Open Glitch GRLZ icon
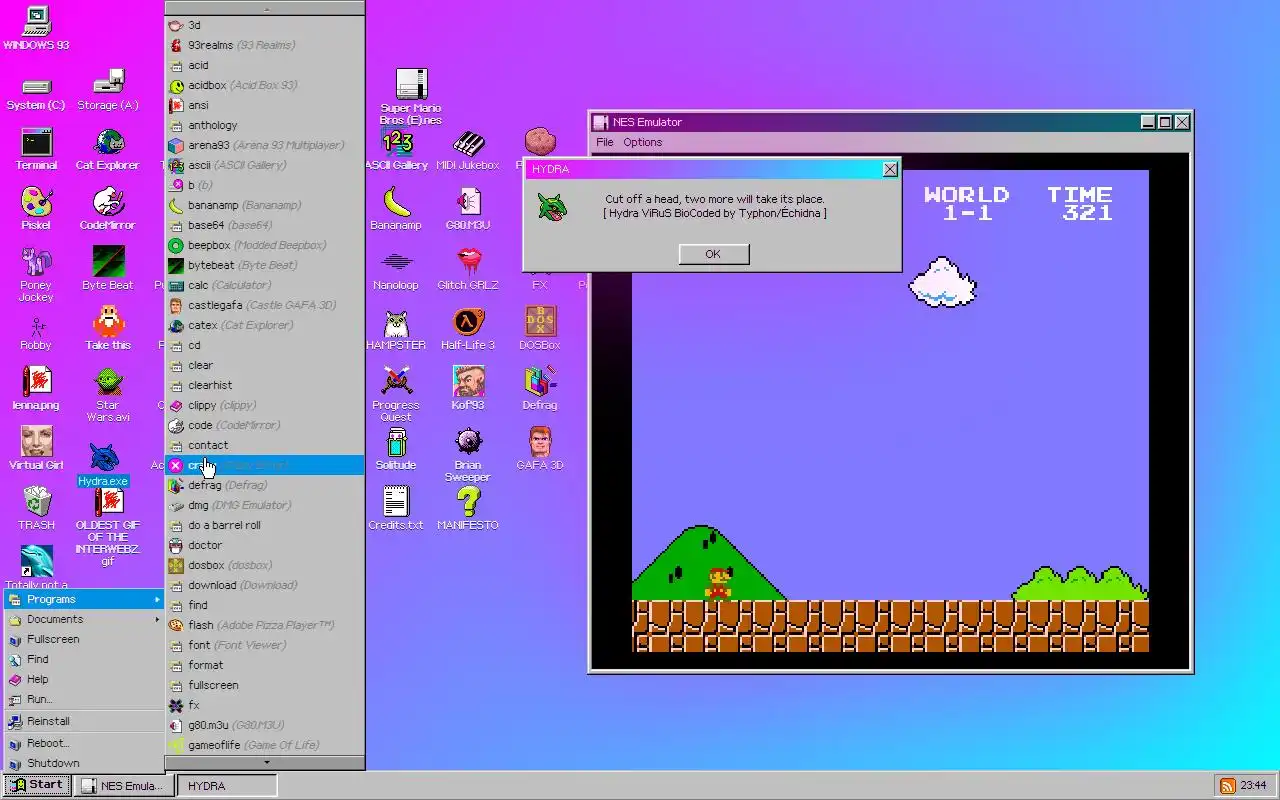The width and height of the screenshot is (1280, 800). (x=468, y=270)
